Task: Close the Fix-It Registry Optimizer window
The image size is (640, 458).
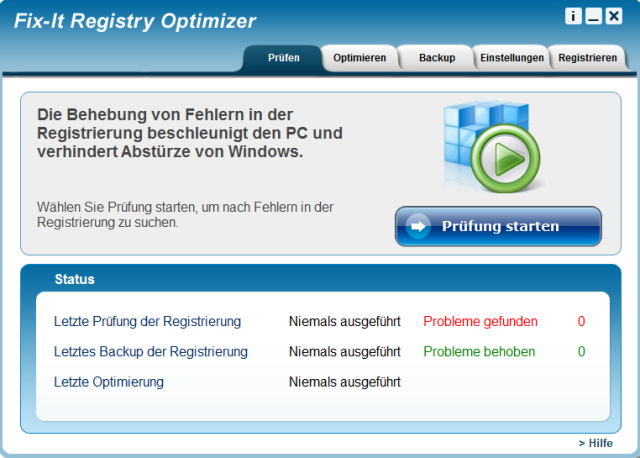Action: tap(613, 16)
